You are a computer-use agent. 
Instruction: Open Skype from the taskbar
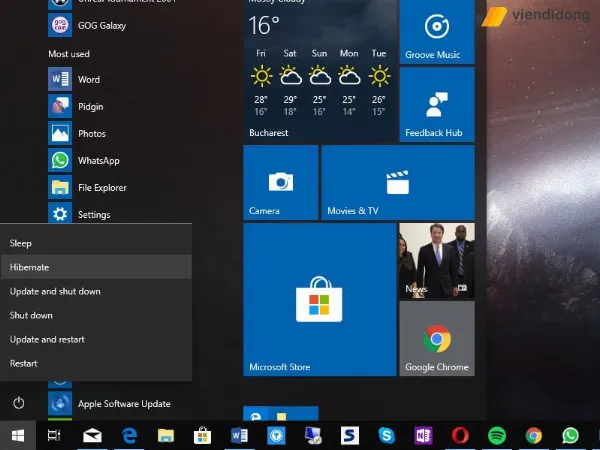386,435
